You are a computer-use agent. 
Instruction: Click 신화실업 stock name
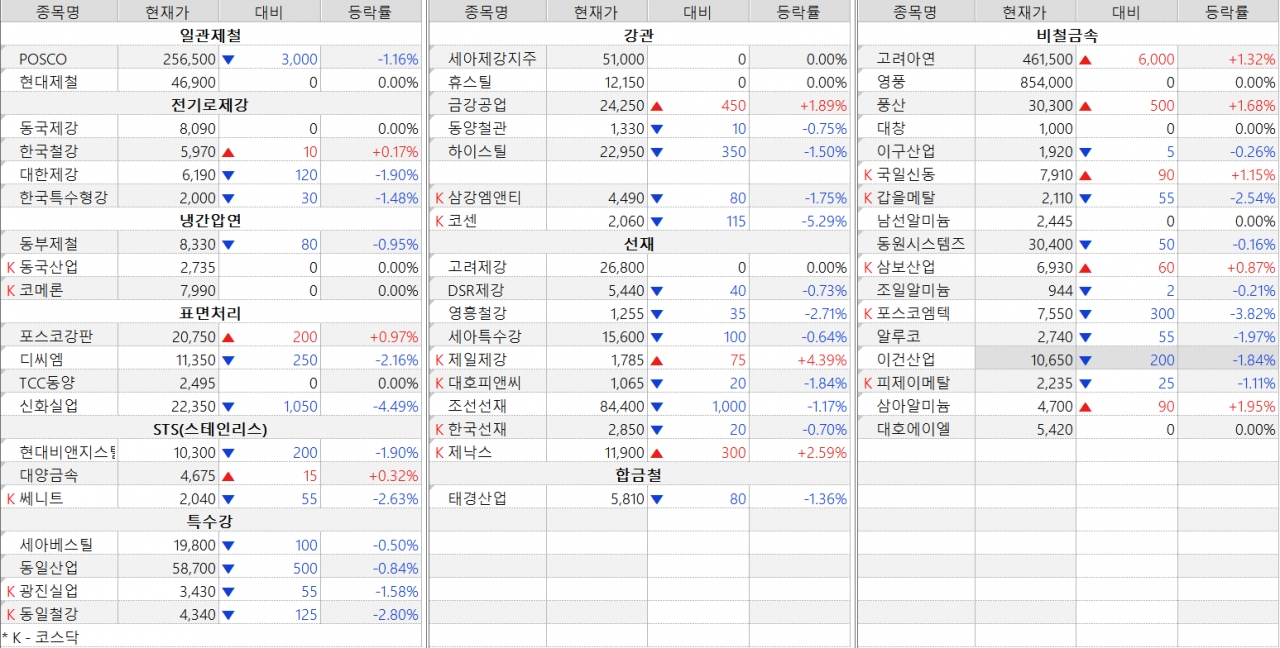pos(48,405)
